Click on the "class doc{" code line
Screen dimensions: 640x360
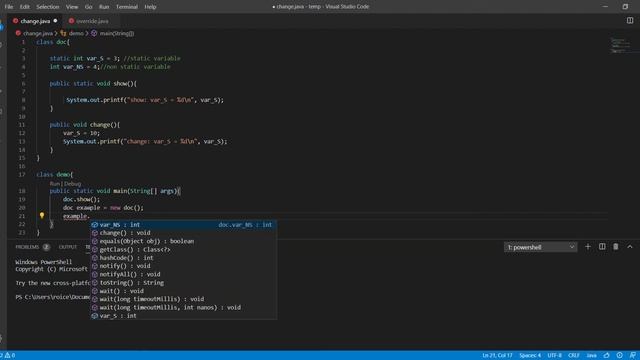click(53, 42)
